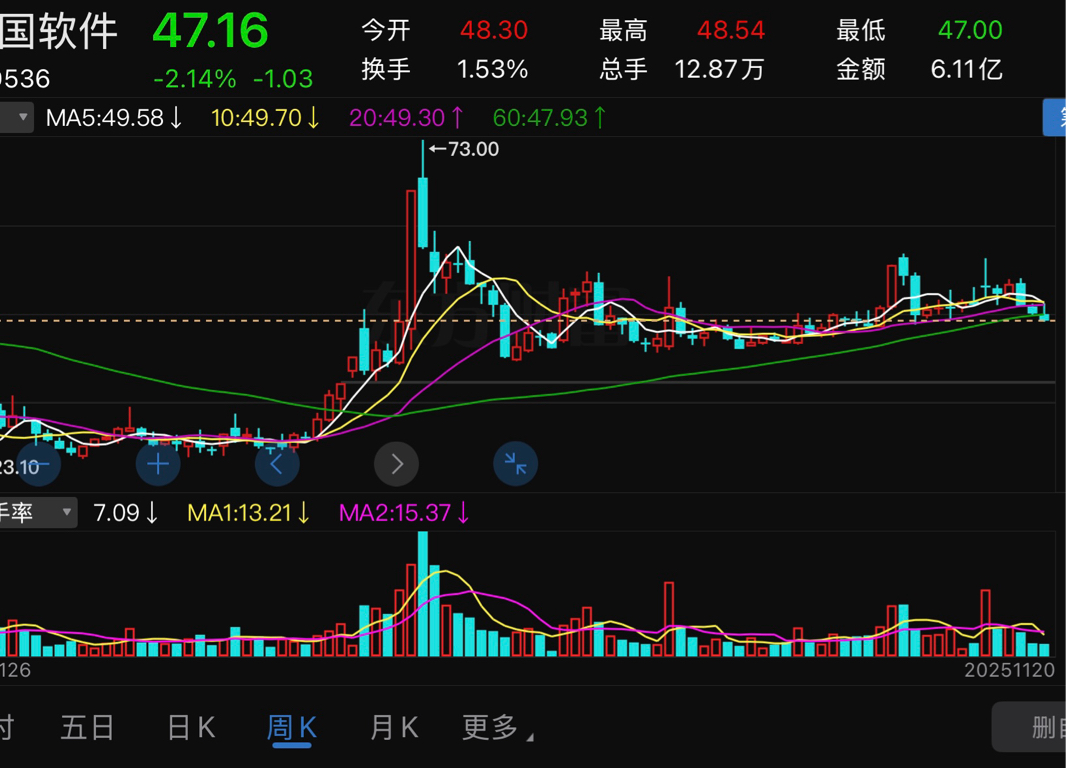Image resolution: width=1066 pixels, height=769 pixels.
Task: Open the moving average type dropdown
Action: click(x=16, y=118)
